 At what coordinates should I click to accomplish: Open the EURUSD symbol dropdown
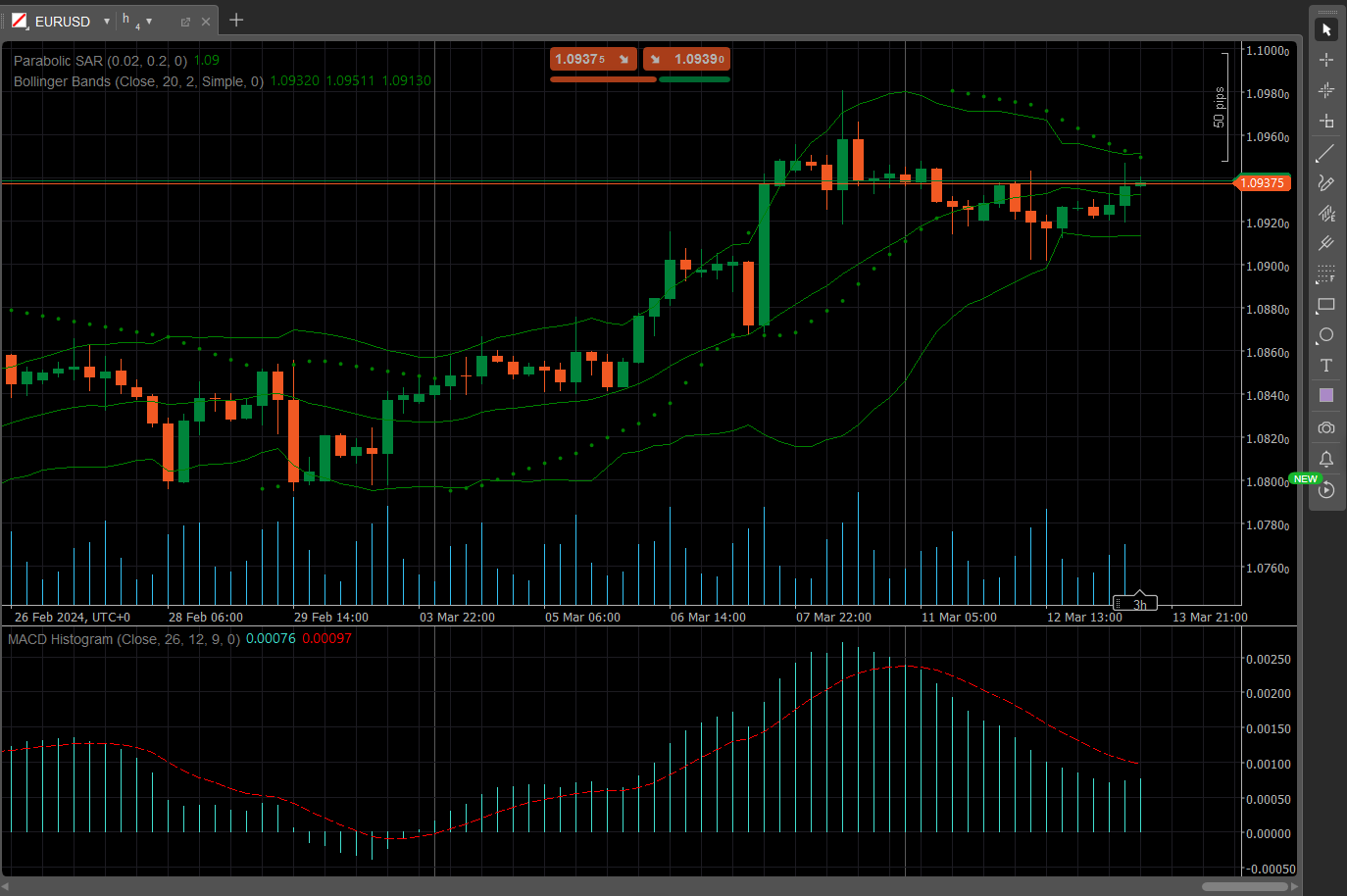[107, 22]
